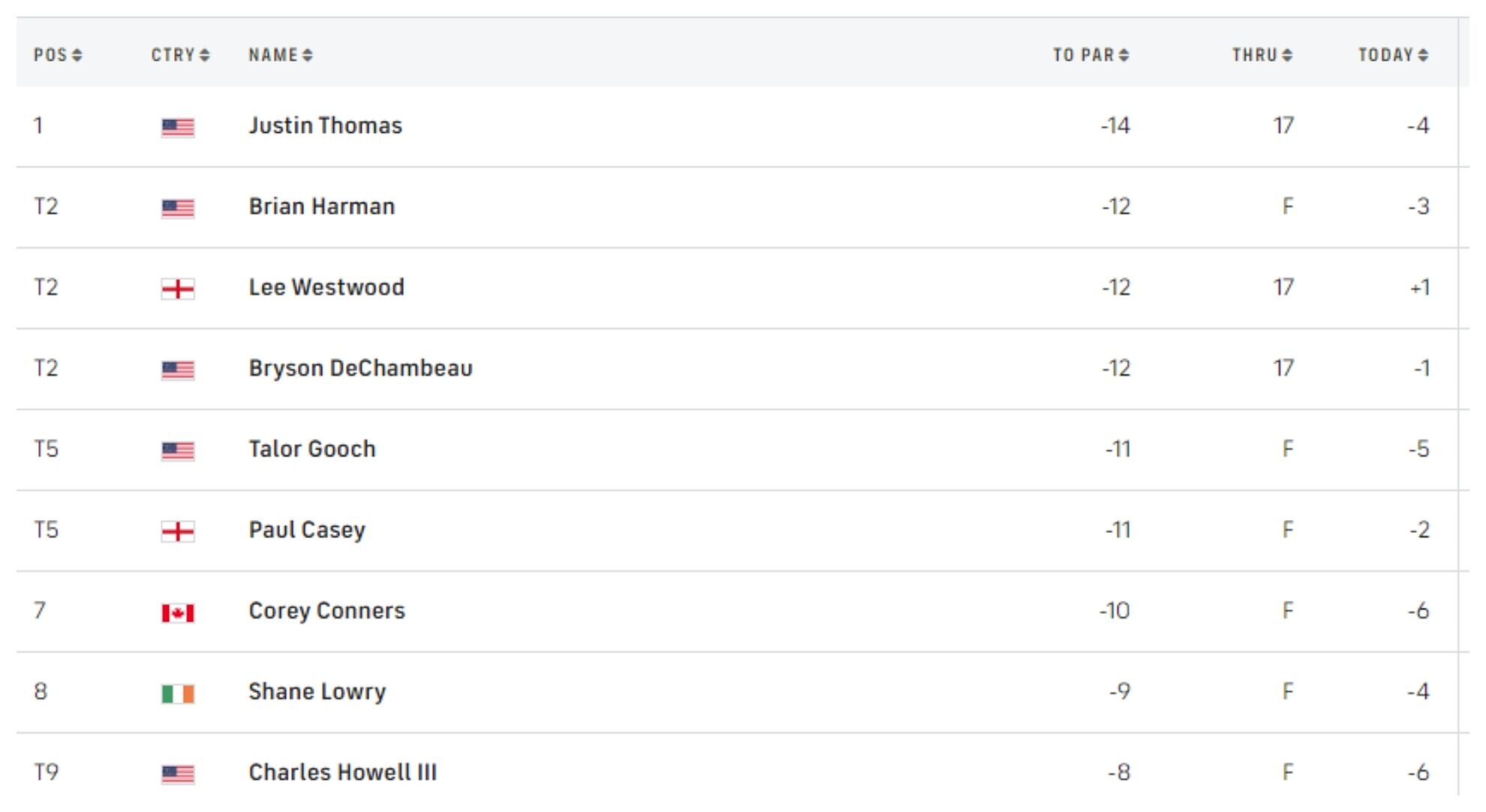
Task: Sort leaderboard by NAME column
Action: tap(281, 55)
